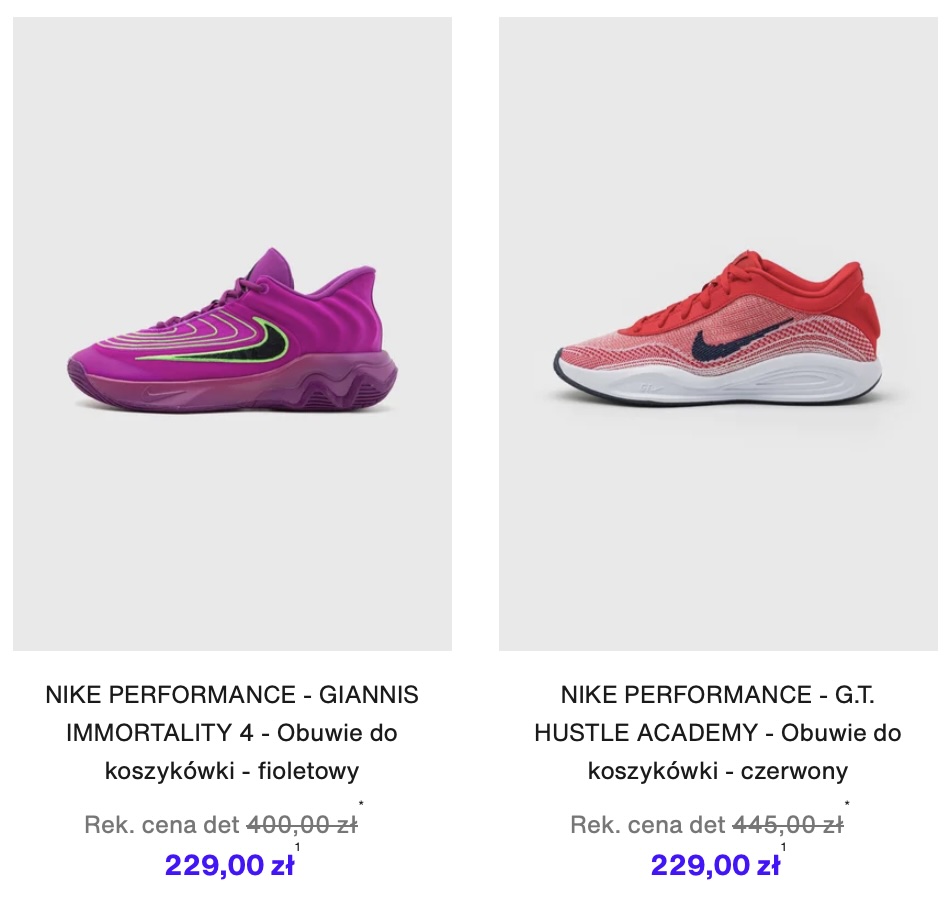
Task: Select the 'koszykówki - czerwony' text line
Action: [718, 771]
